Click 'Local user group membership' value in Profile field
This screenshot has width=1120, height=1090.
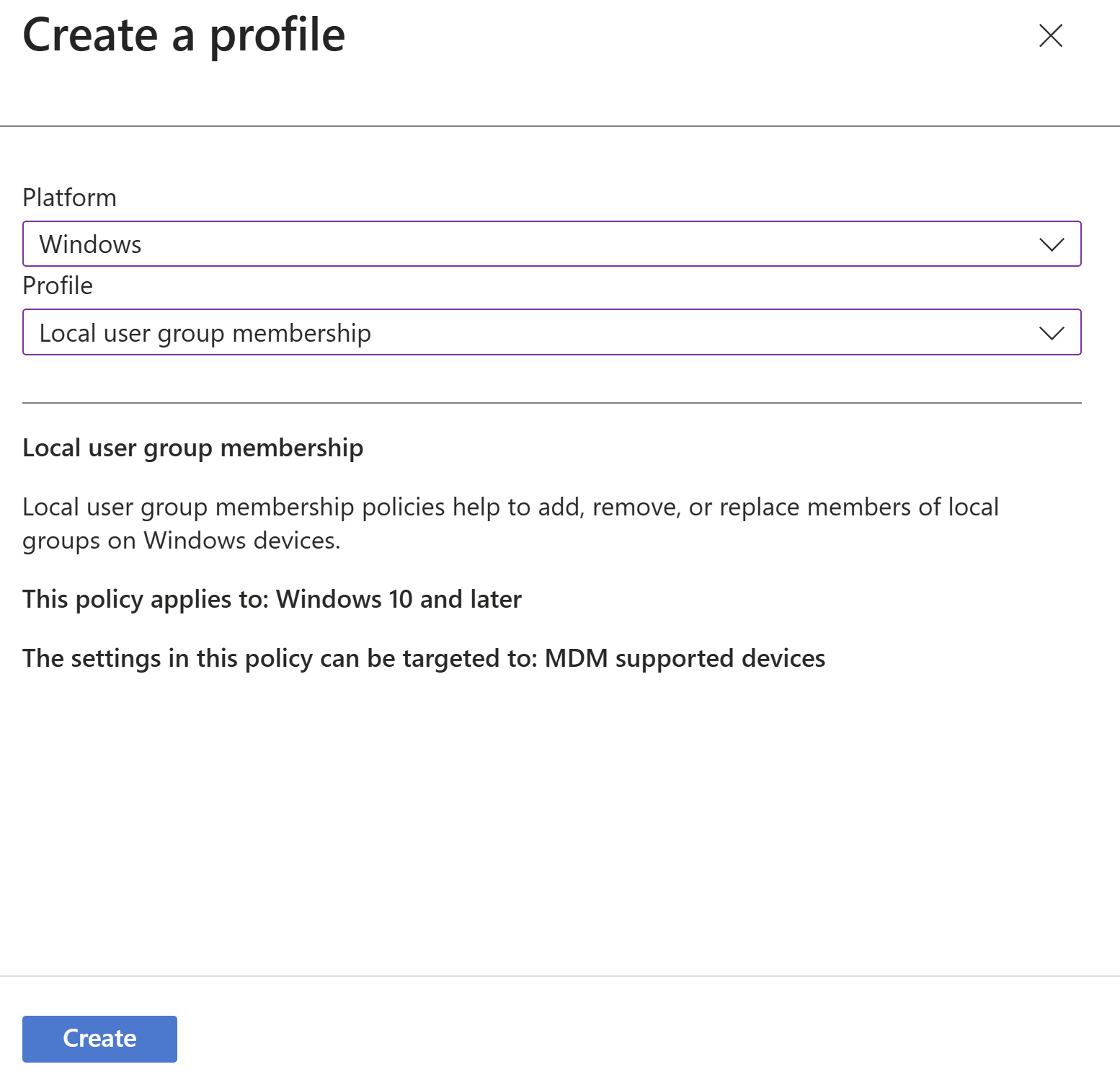coord(205,333)
